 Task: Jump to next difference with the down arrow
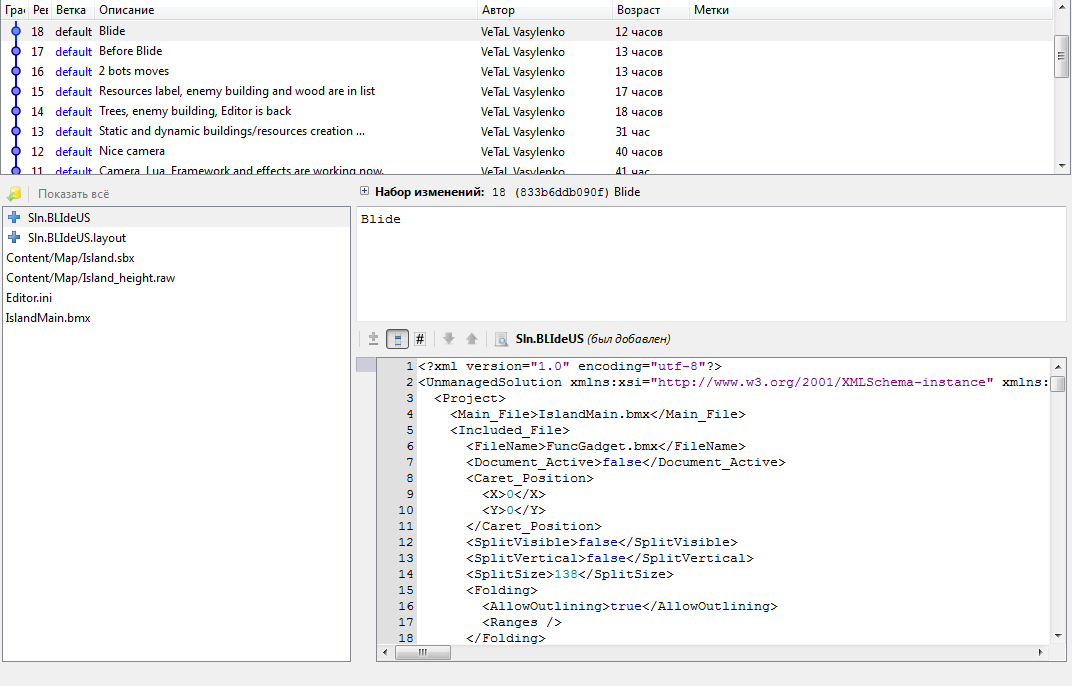click(x=449, y=338)
